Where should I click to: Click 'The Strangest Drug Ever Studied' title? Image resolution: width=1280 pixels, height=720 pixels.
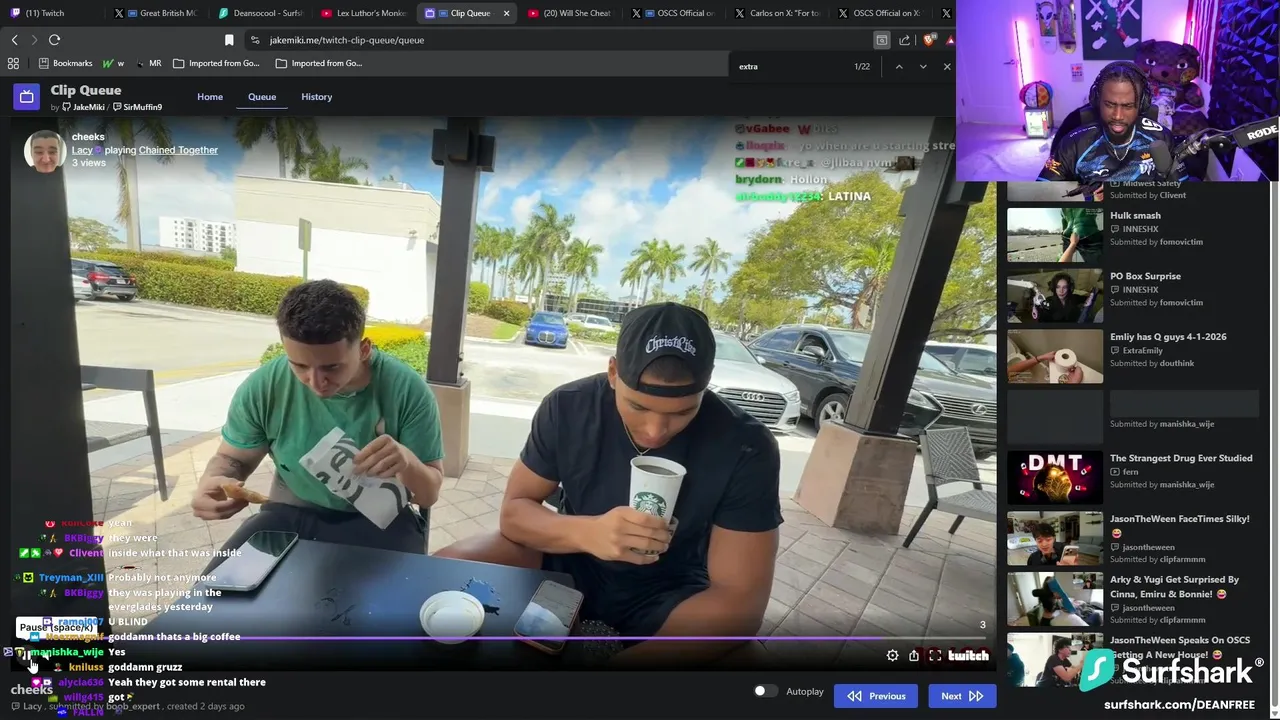coord(1181,458)
